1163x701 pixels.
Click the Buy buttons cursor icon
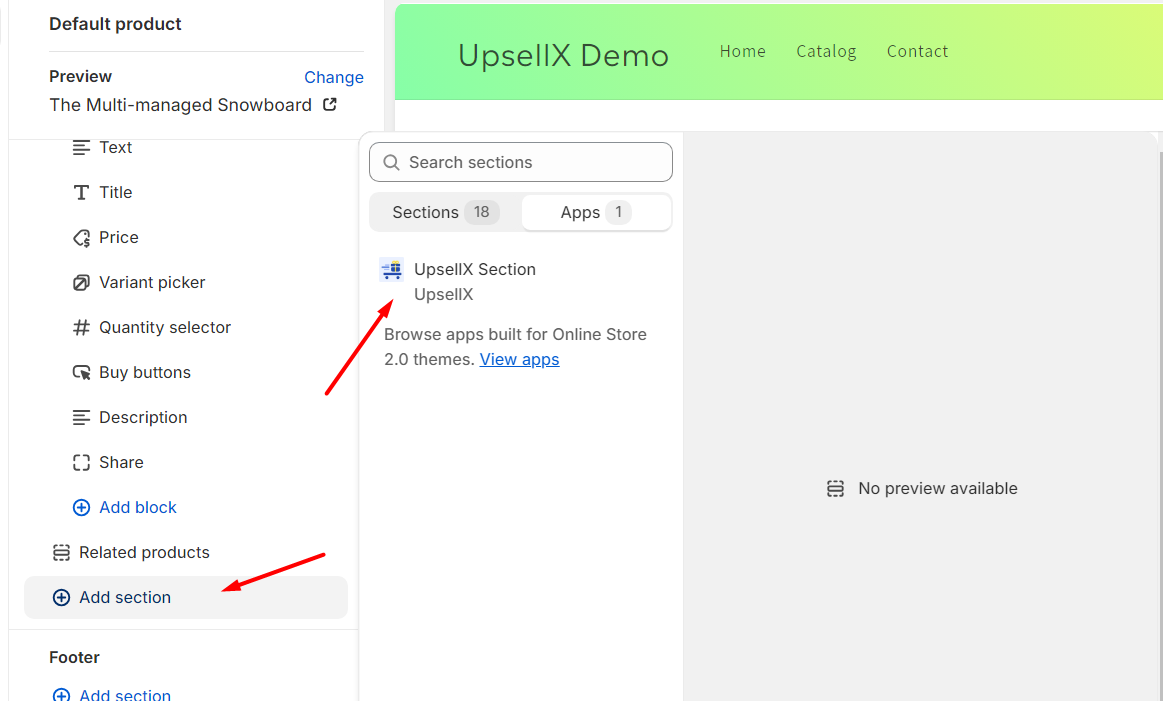point(81,372)
